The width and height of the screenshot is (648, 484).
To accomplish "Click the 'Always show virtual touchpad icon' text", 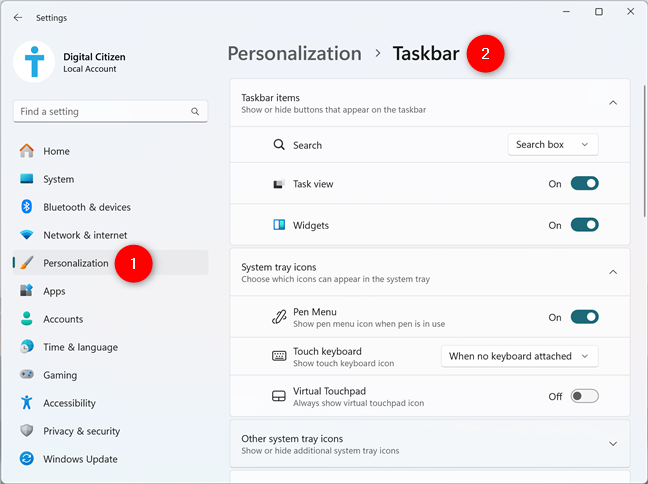I will (358, 403).
